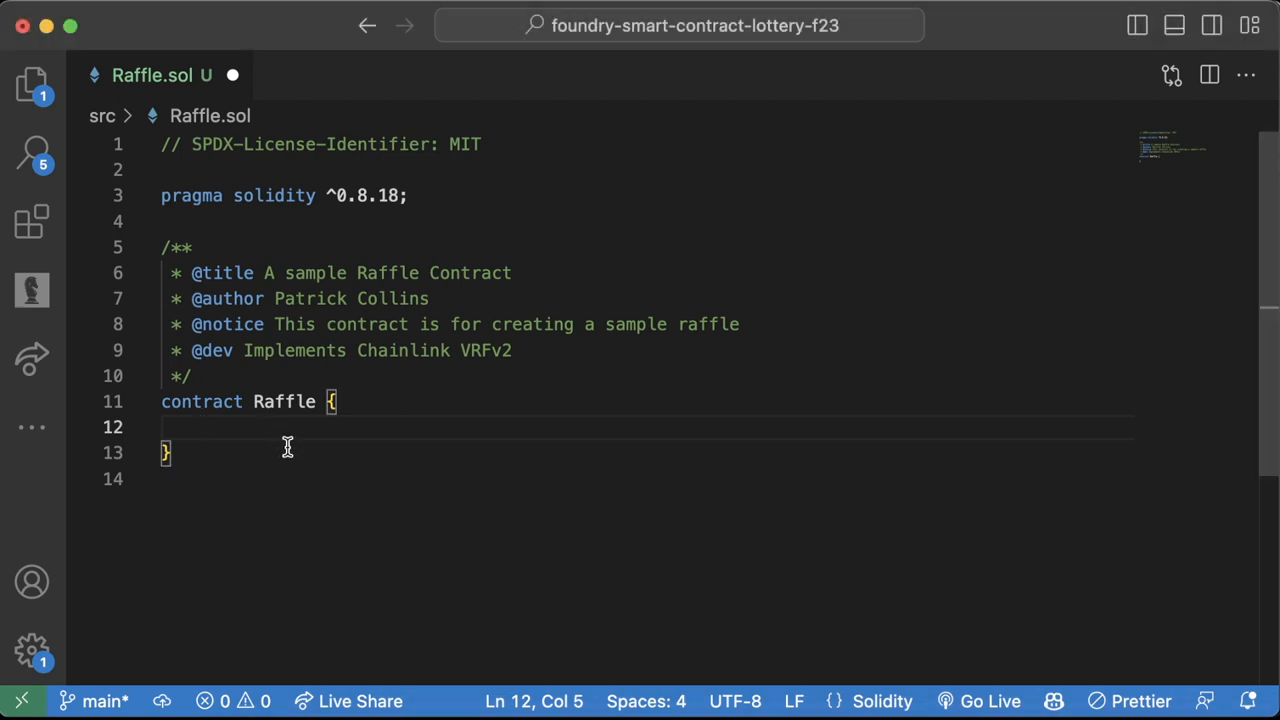The width and height of the screenshot is (1280, 720).
Task: Open the editor More Actions menu
Action: 1246,75
